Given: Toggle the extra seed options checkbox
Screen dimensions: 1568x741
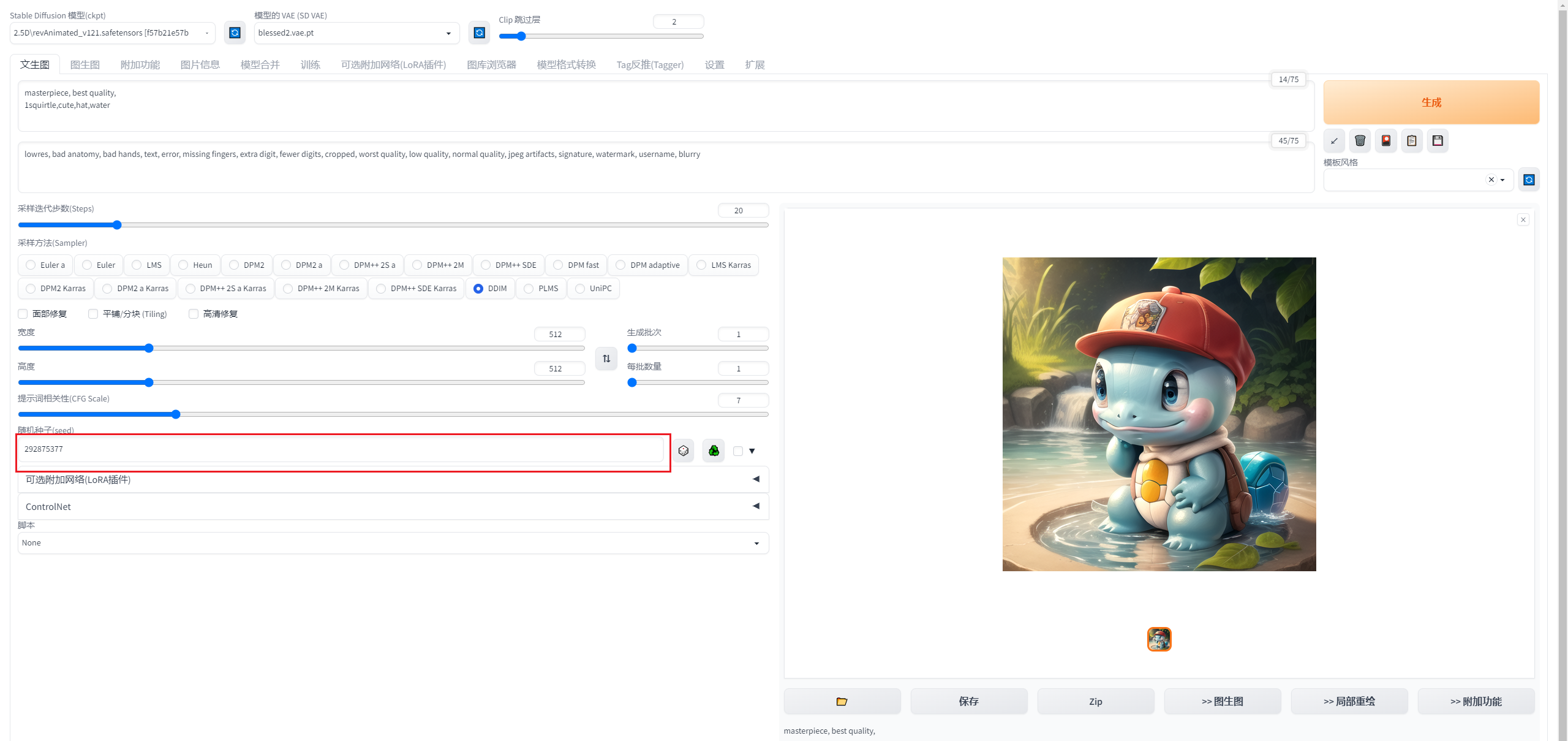Looking at the screenshot, I should click(x=738, y=451).
